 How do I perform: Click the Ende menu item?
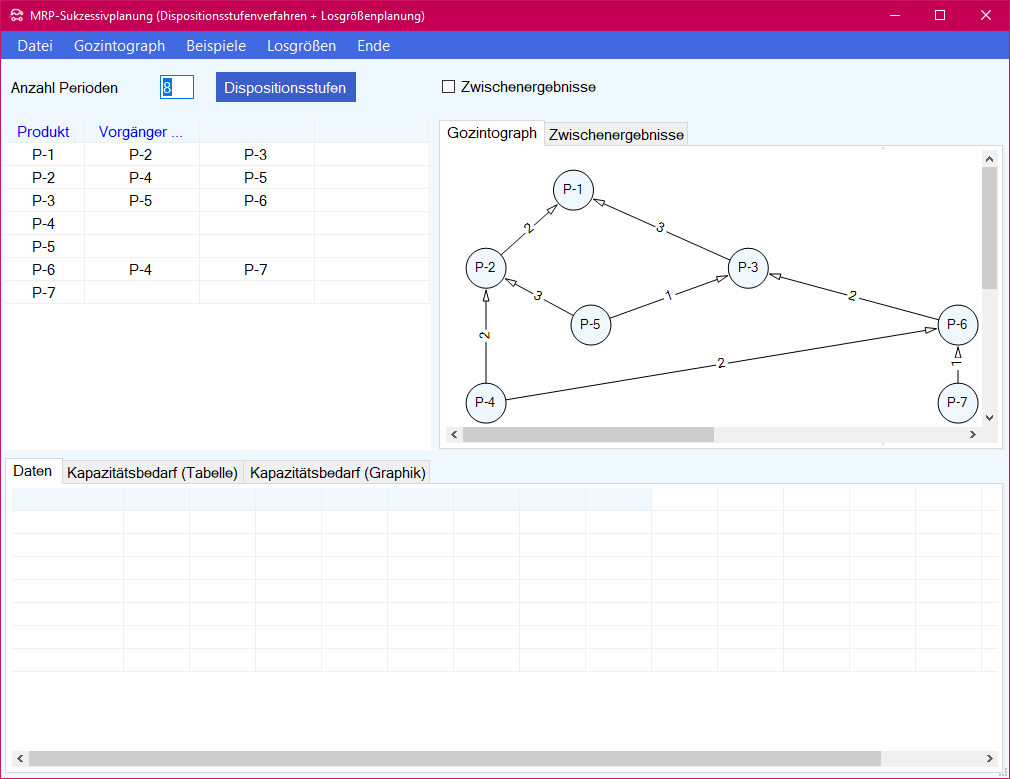pos(373,46)
